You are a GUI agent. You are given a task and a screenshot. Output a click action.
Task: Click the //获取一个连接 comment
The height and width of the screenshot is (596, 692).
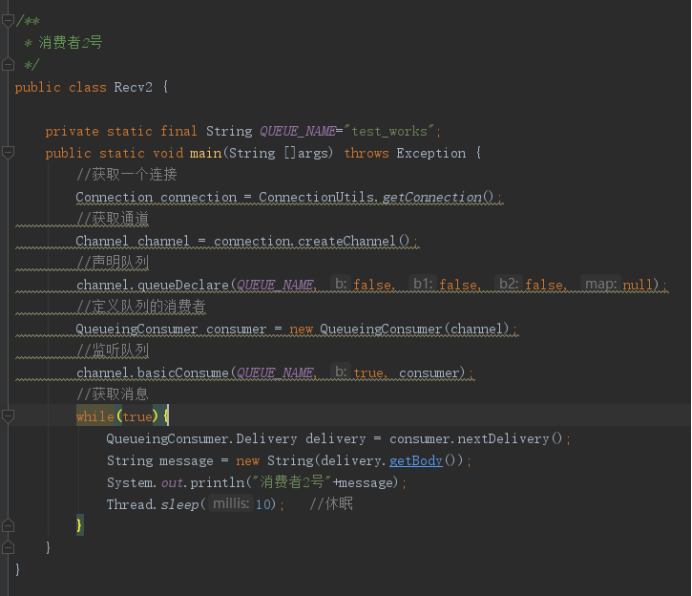click(x=127, y=174)
